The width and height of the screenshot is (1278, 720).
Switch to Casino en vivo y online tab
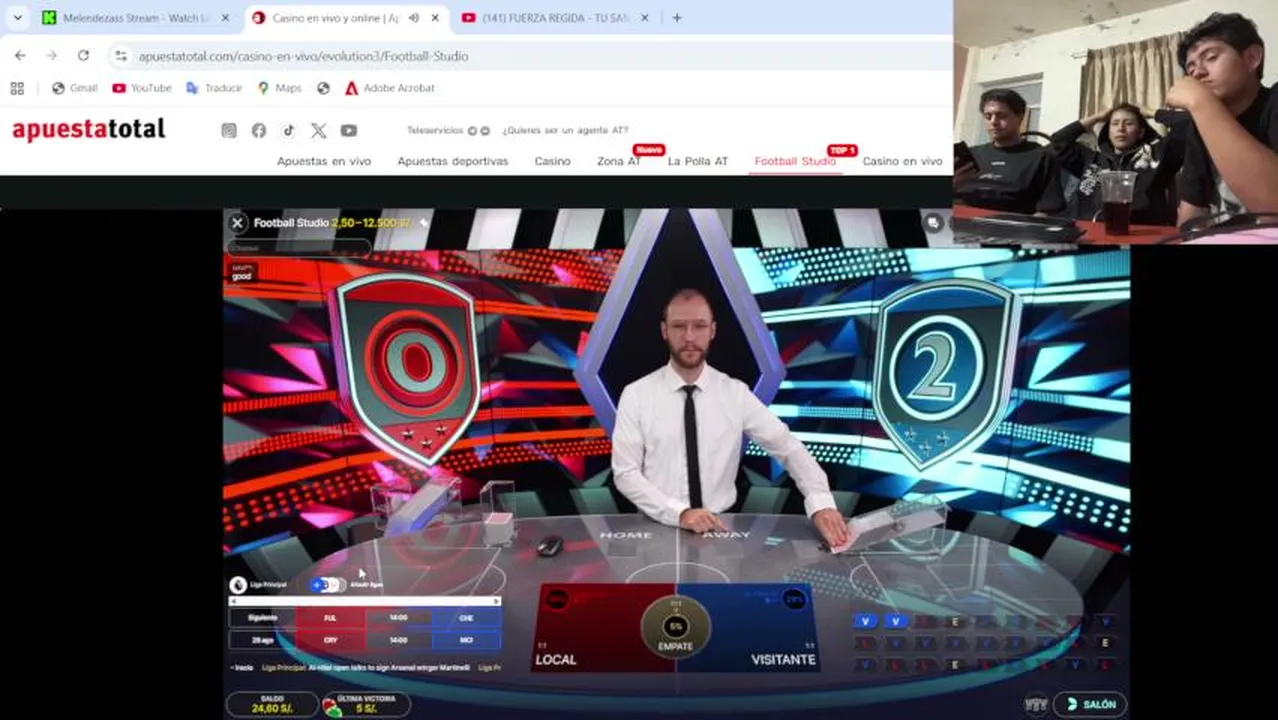tap(335, 18)
